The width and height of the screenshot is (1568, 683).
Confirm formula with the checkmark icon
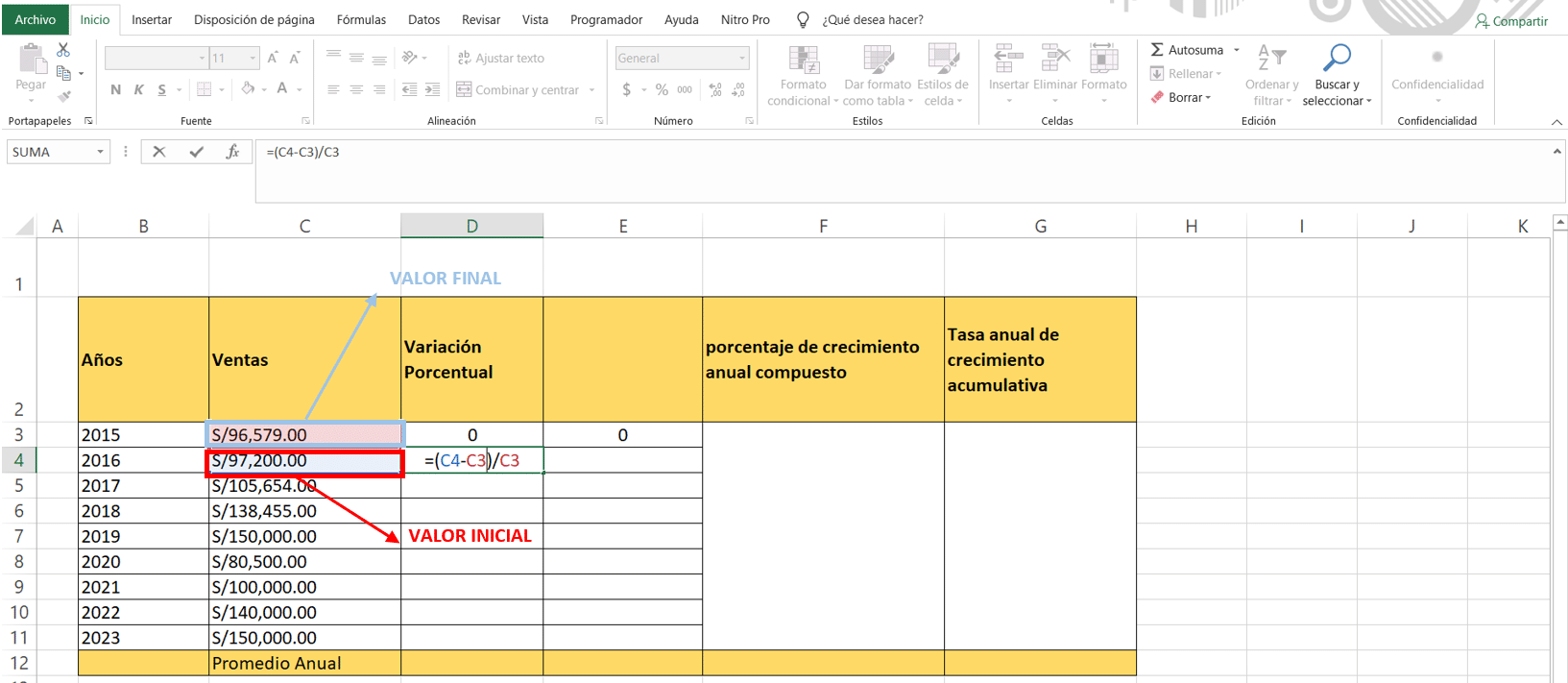(196, 152)
